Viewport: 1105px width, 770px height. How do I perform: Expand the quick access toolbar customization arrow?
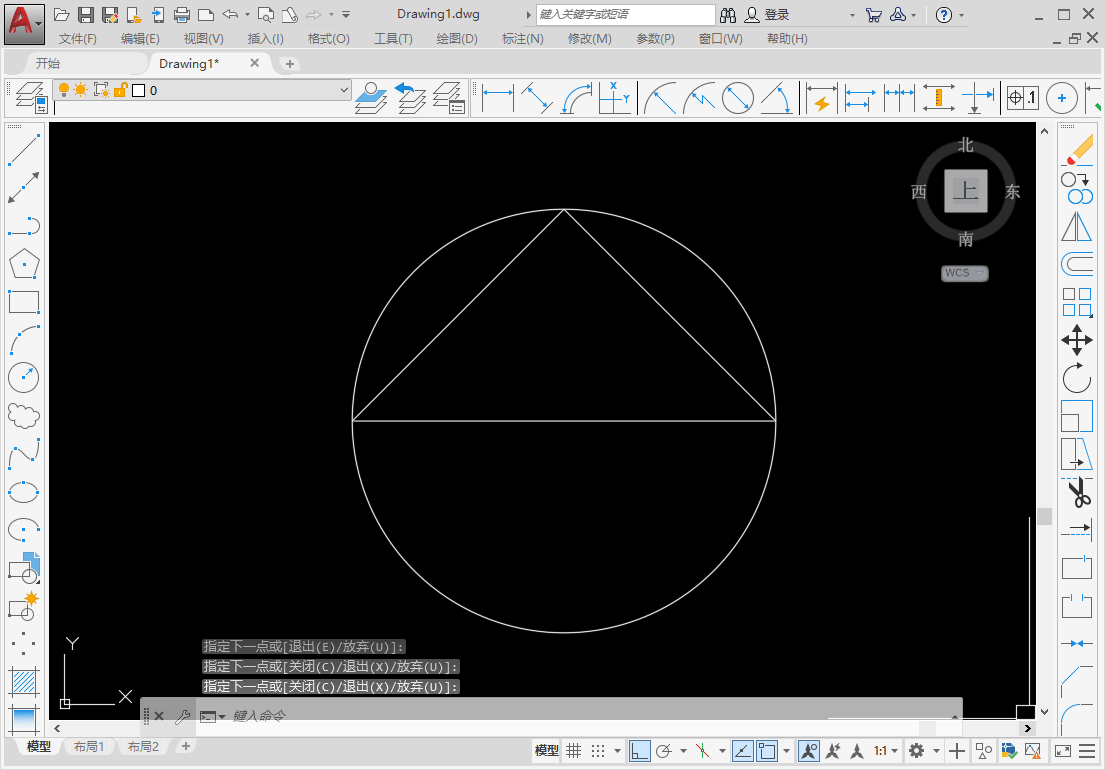[346, 14]
